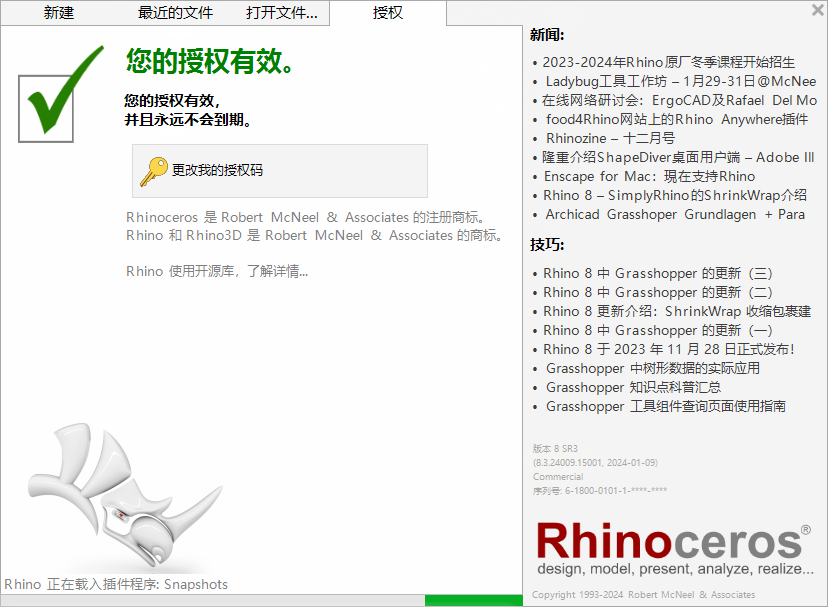Open Rhino 8 – SimplyRhino的ShrinkWrap介绍 link

[675, 195]
